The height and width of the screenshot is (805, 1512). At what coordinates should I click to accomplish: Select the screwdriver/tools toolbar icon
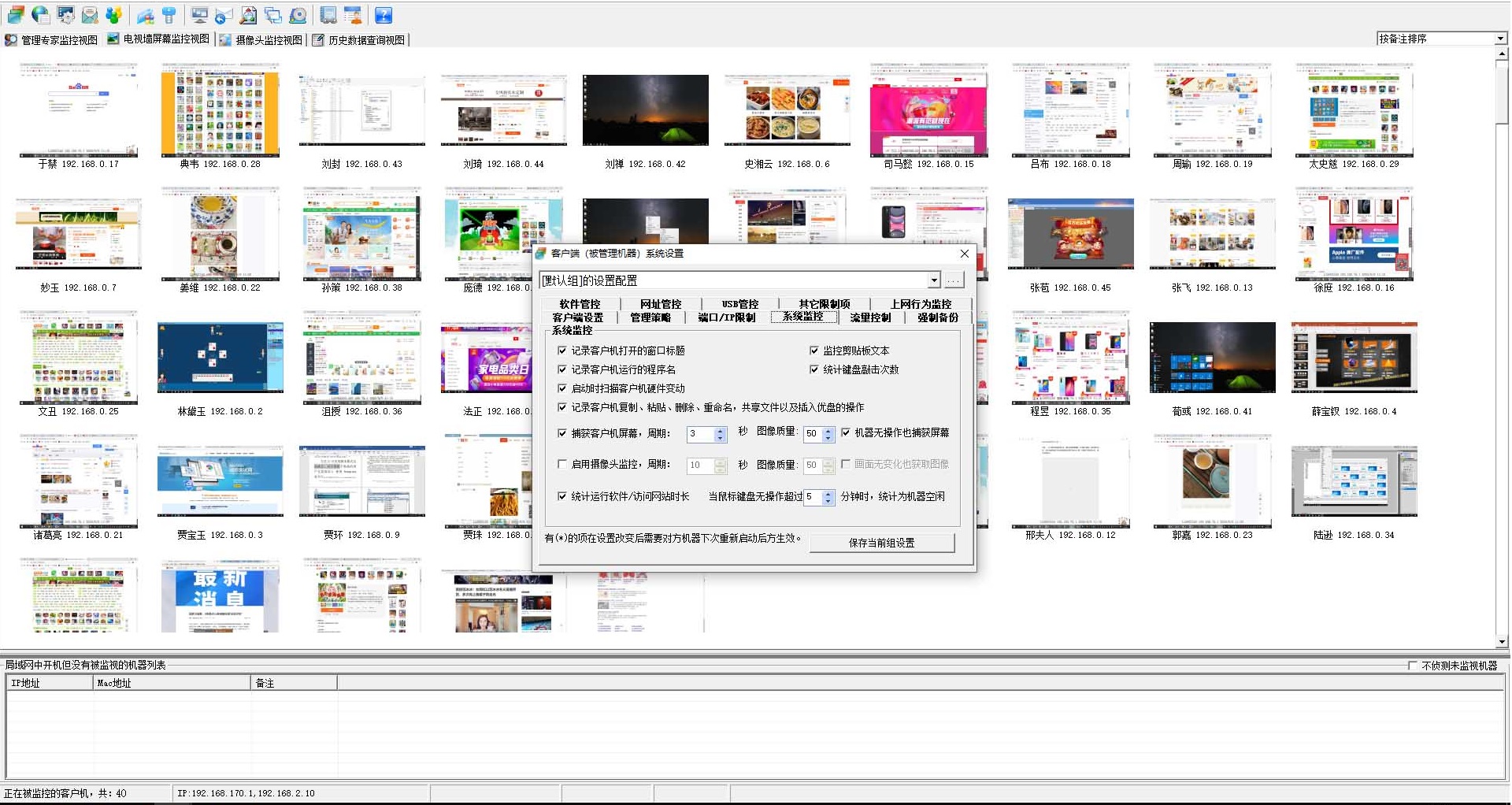[x=169, y=15]
